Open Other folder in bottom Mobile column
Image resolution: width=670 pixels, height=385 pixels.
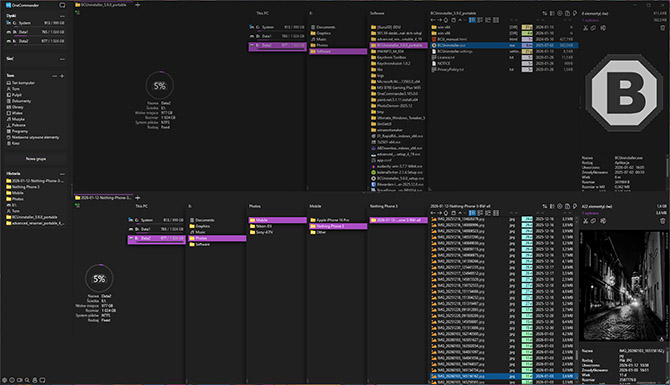pos(318,232)
